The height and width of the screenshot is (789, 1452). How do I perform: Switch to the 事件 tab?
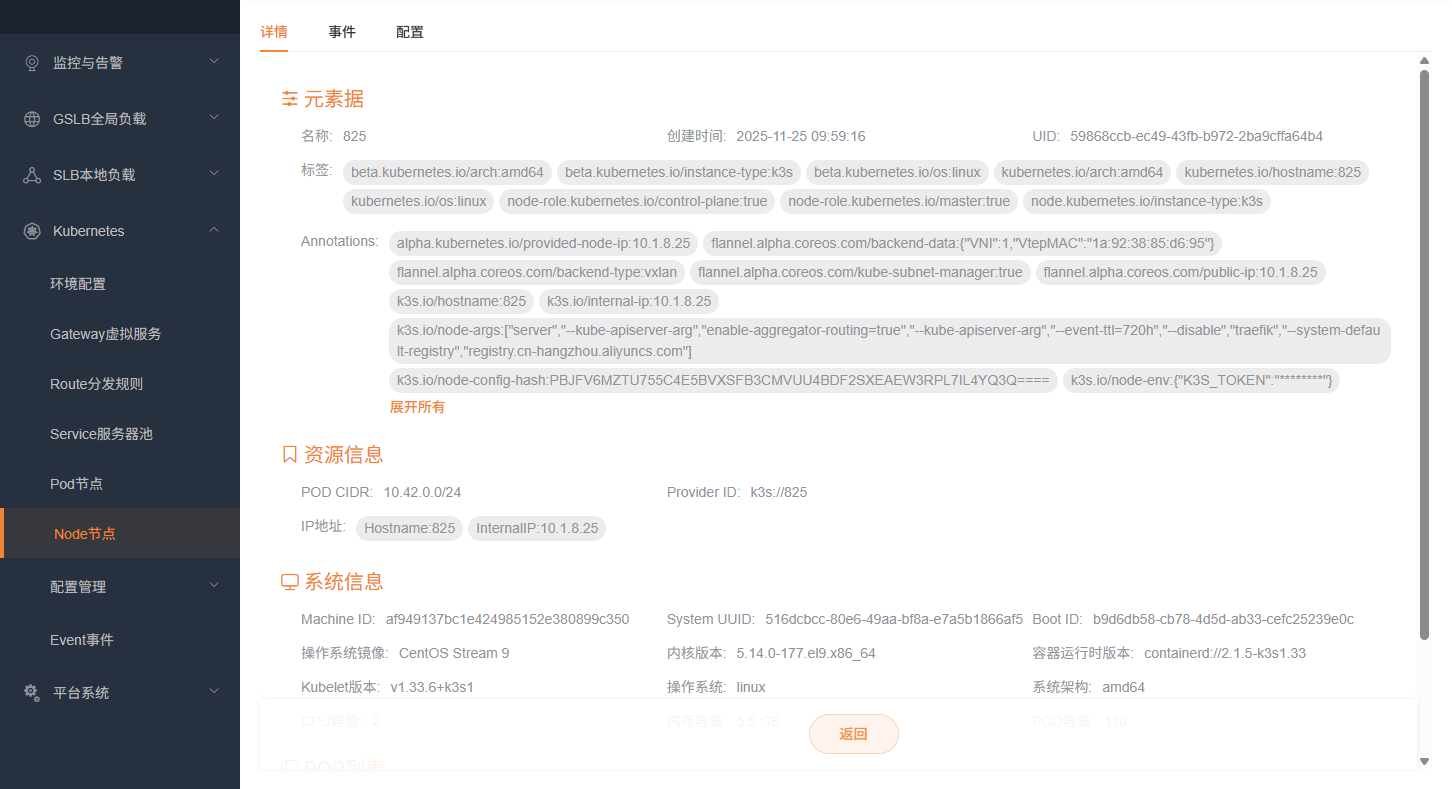pyautogui.click(x=342, y=32)
